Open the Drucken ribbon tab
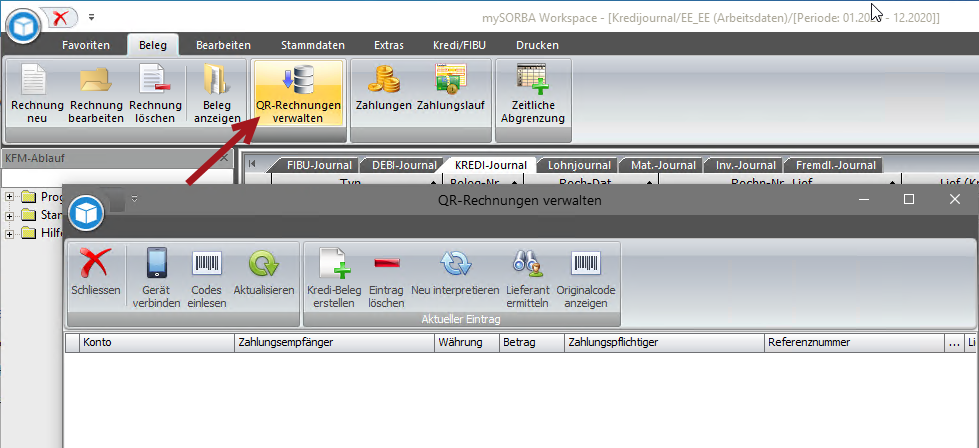The image size is (979, 448). pyautogui.click(x=538, y=45)
